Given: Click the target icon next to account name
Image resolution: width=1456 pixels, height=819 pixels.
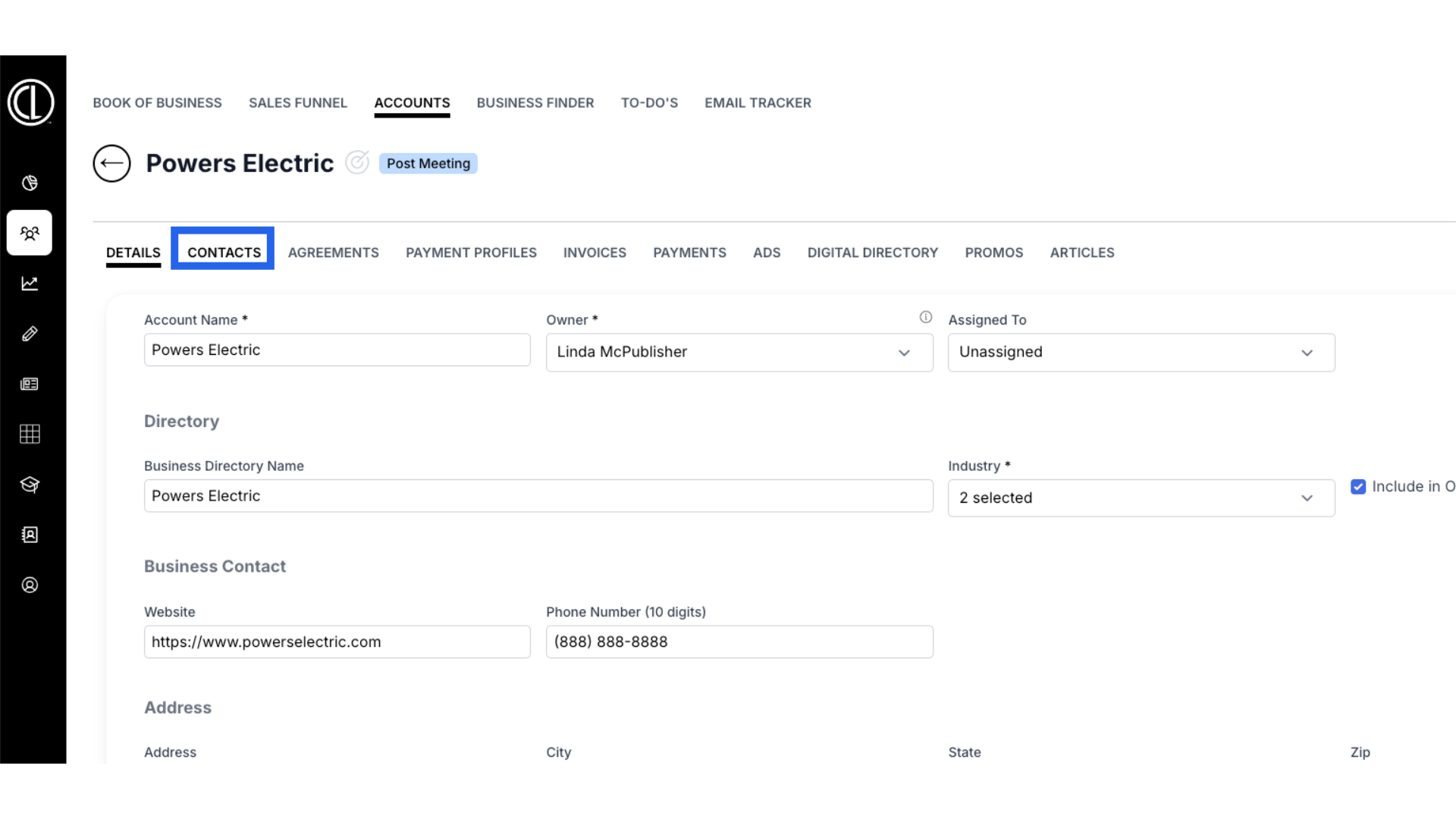Looking at the screenshot, I should click(x=357, y=162).
